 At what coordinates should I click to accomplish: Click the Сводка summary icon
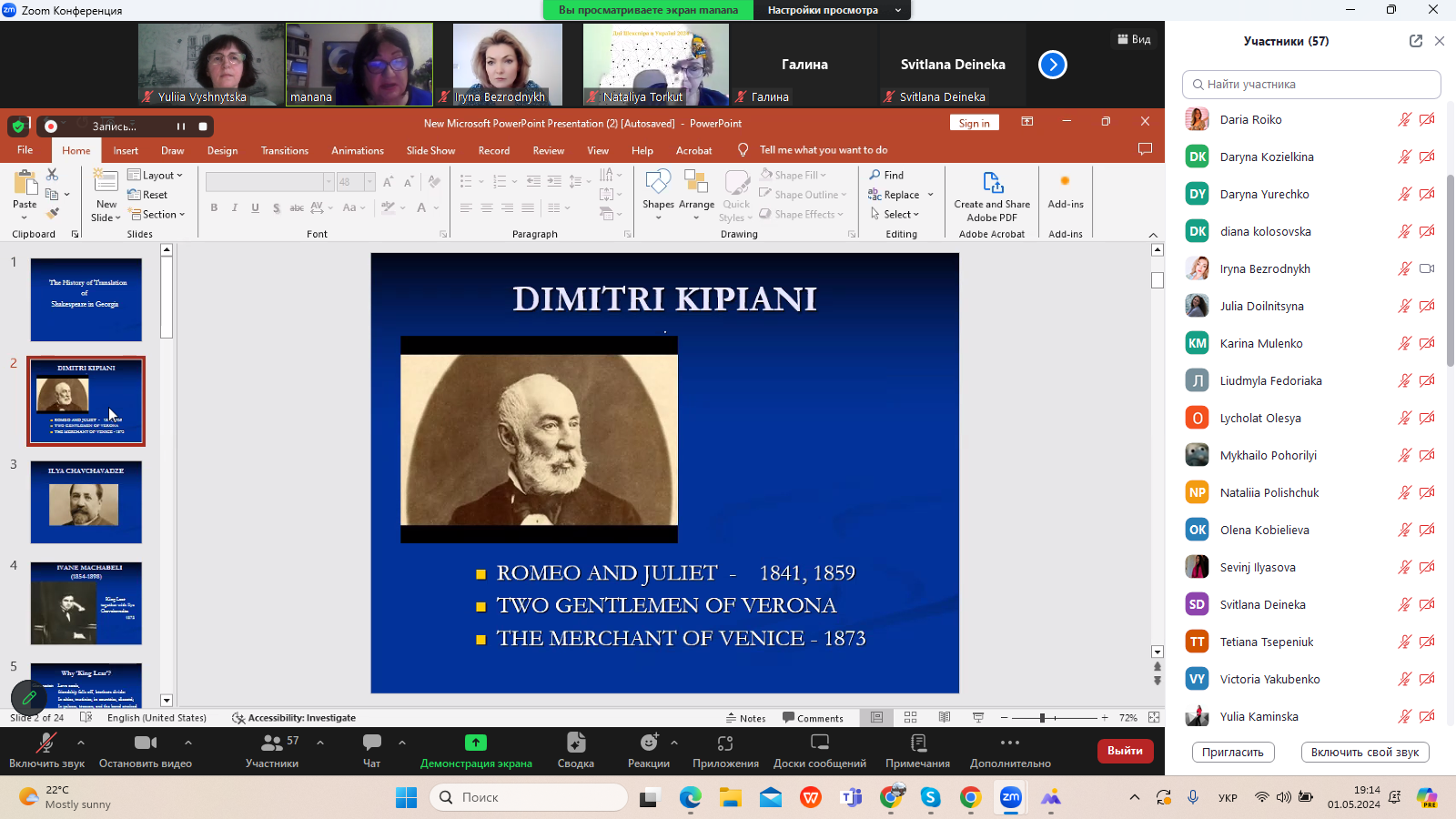tap(575, 743)
